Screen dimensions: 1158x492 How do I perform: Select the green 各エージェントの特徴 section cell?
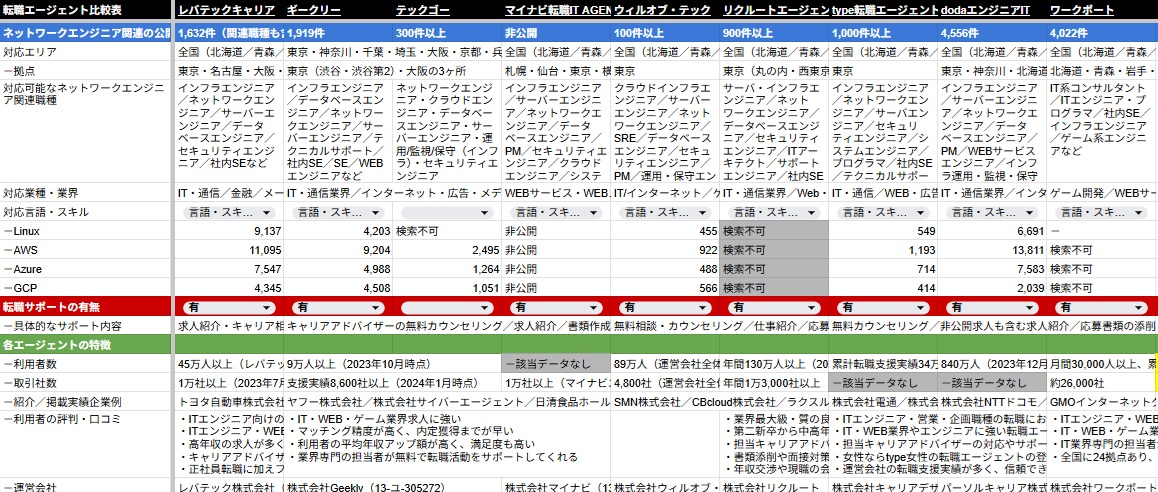(x=85, y=345)
